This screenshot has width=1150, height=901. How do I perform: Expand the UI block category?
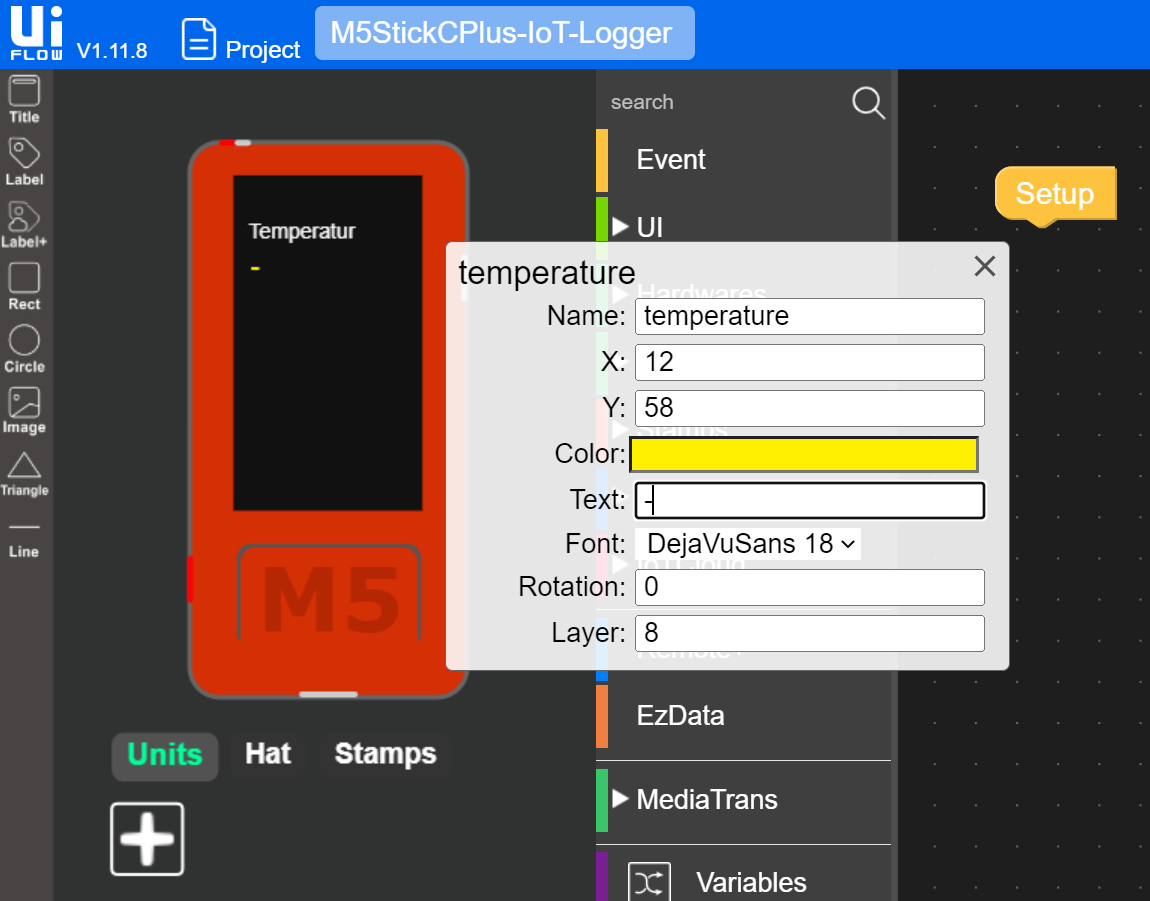[x=620, y=227]
